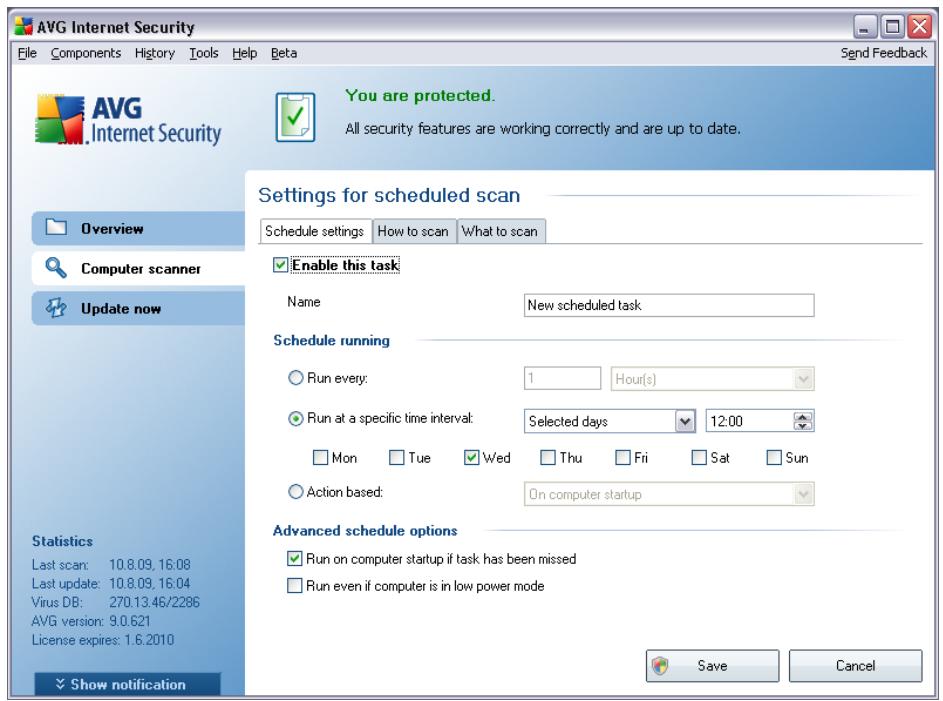Click the shield icon on Save button
The image size is (943, 701).
pyautogui.click(x=660, y=666)
